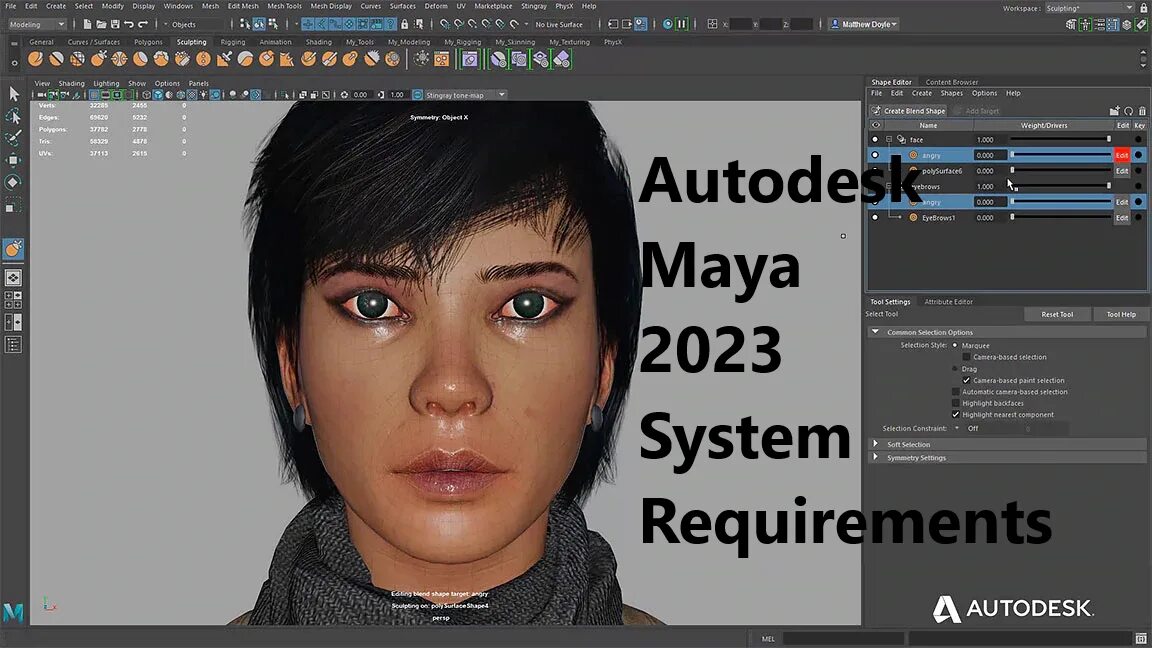Click the delete trash icon in Shape Editor

point(1142,111)
